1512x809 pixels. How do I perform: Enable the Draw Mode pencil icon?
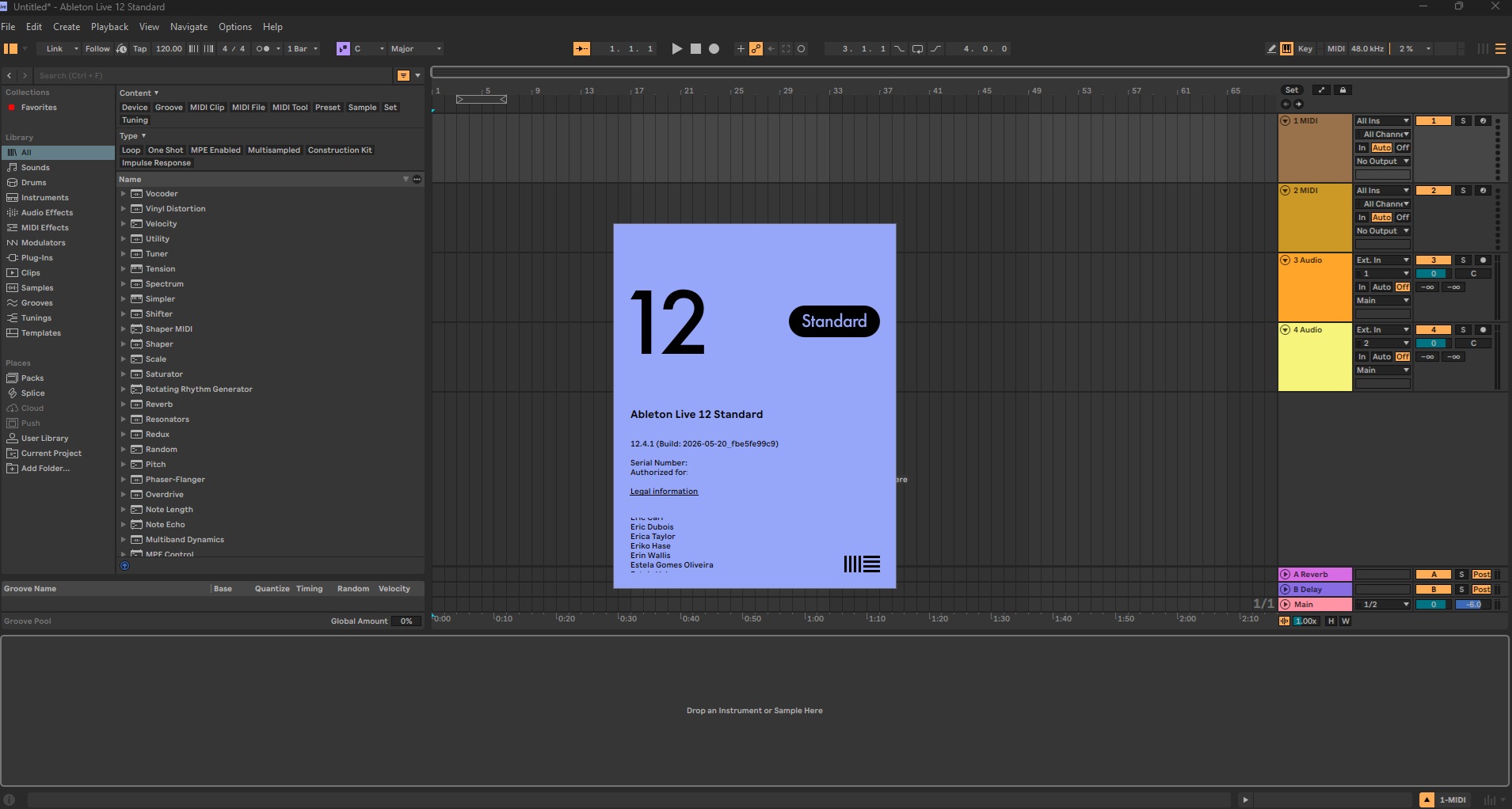click(x=1272, y=49)
